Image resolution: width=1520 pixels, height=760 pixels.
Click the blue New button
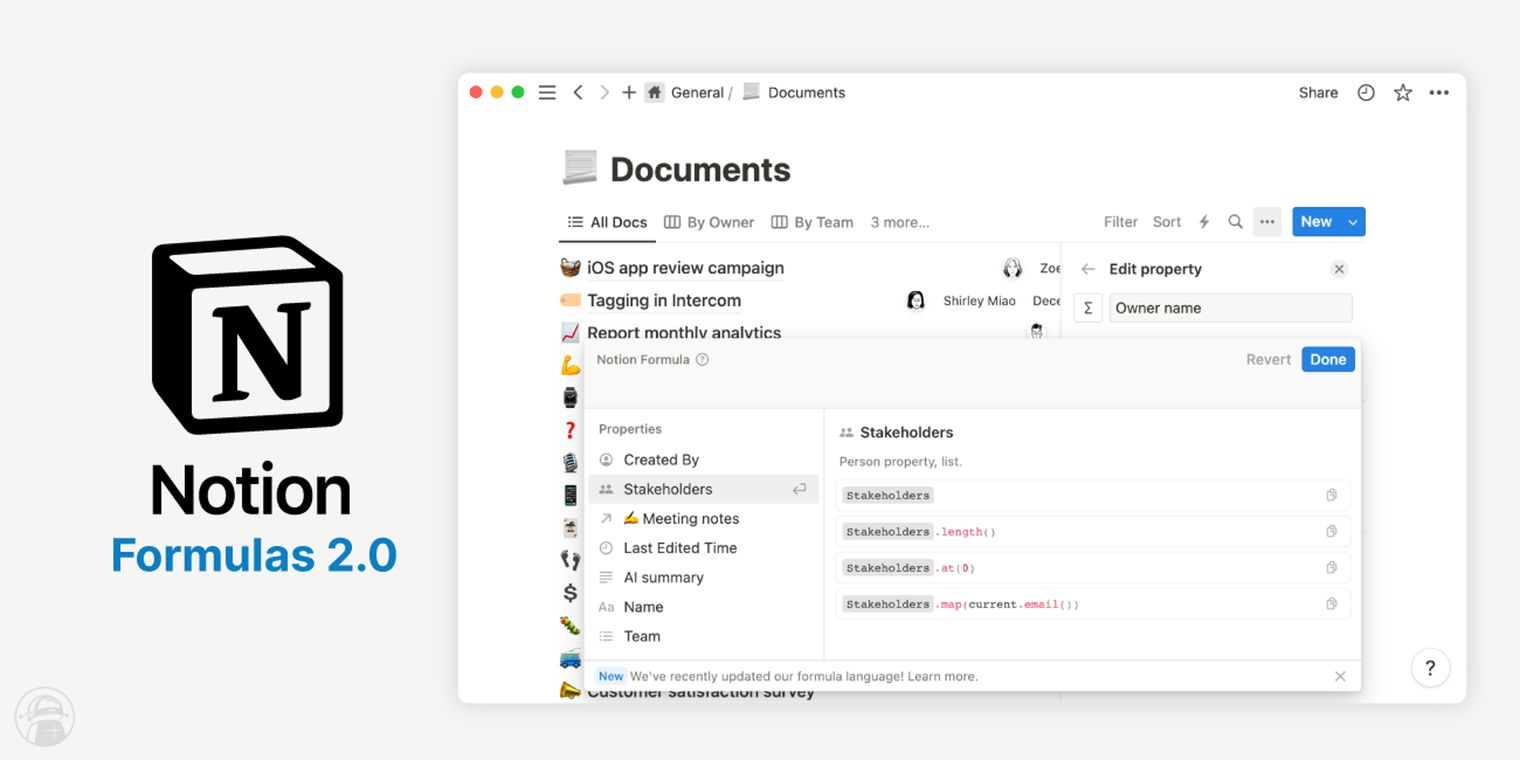[x=1316, y=222]
